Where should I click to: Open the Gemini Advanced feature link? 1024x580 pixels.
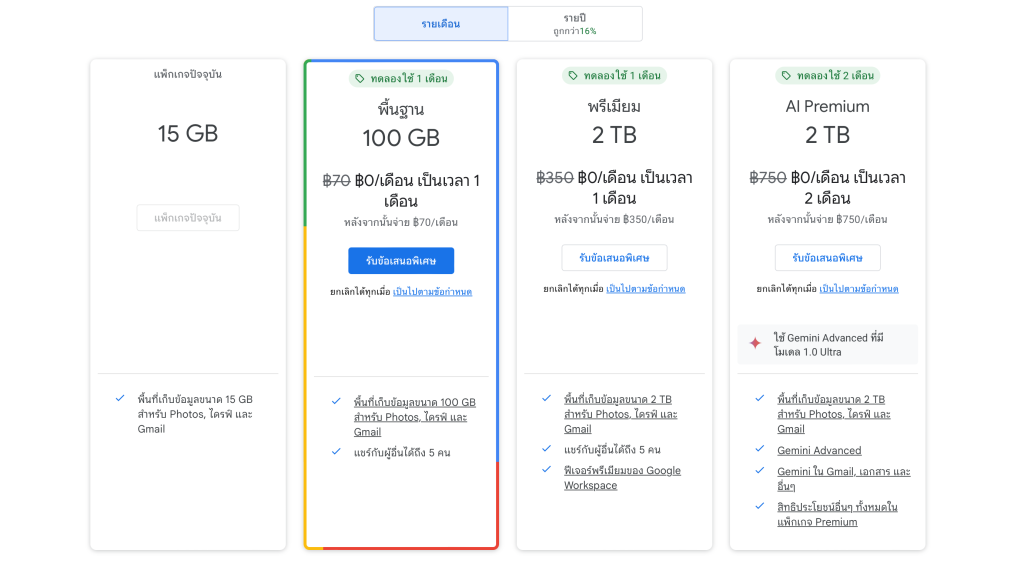(x=819, y=451)
